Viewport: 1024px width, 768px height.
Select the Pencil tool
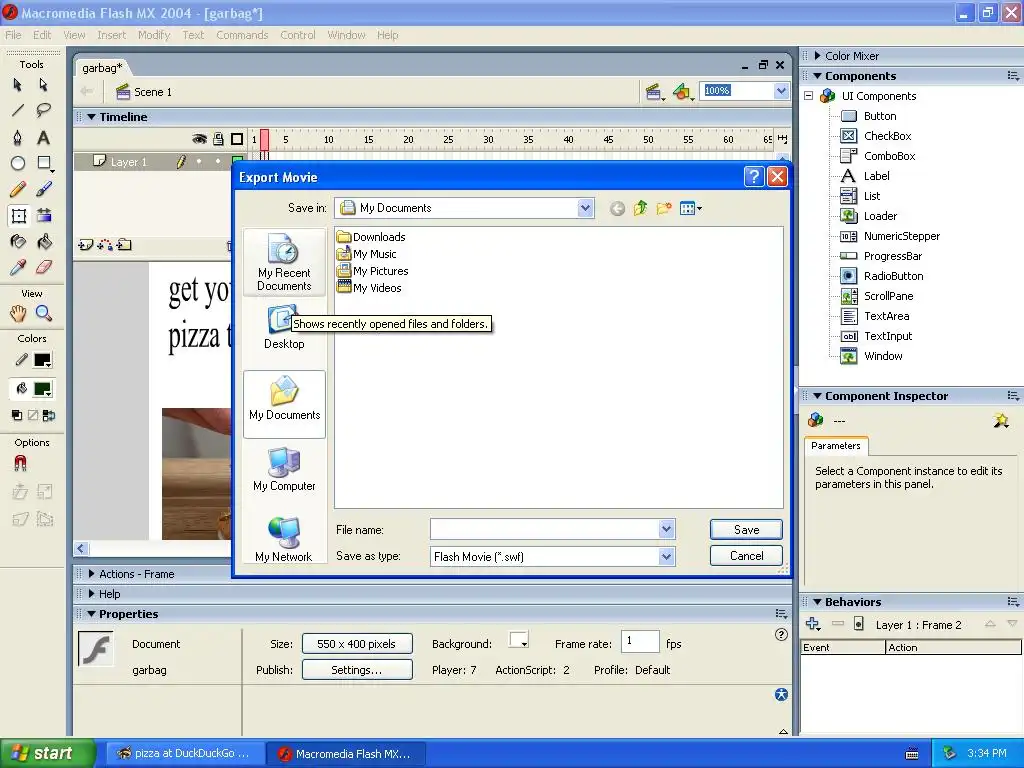pyautogui.click(x=18, y=189)
